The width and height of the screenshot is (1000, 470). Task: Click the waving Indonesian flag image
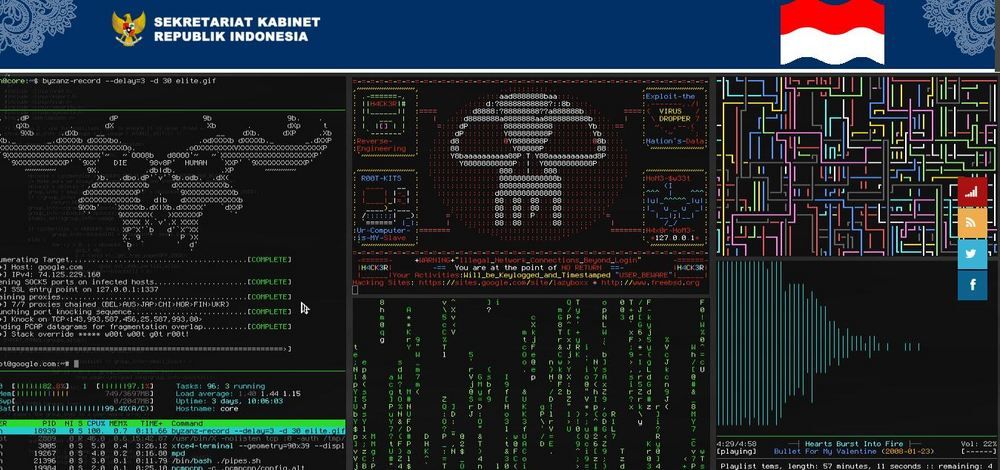pos(832,32)
